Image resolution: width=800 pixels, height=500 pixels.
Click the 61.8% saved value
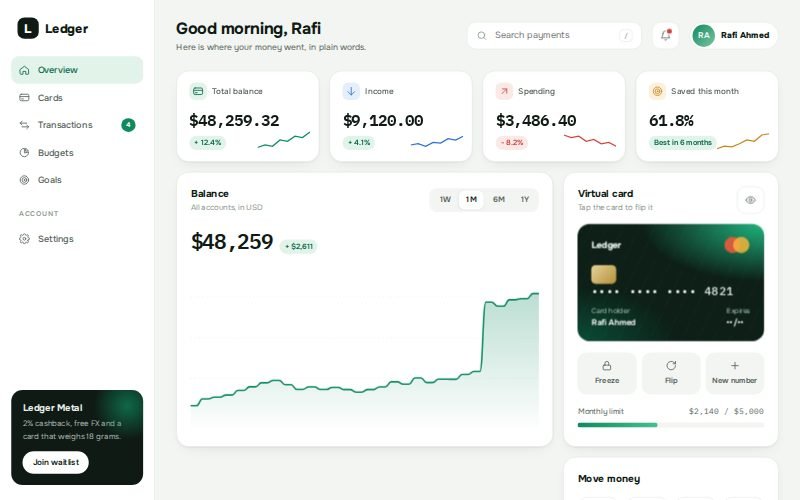click(671, 121)
